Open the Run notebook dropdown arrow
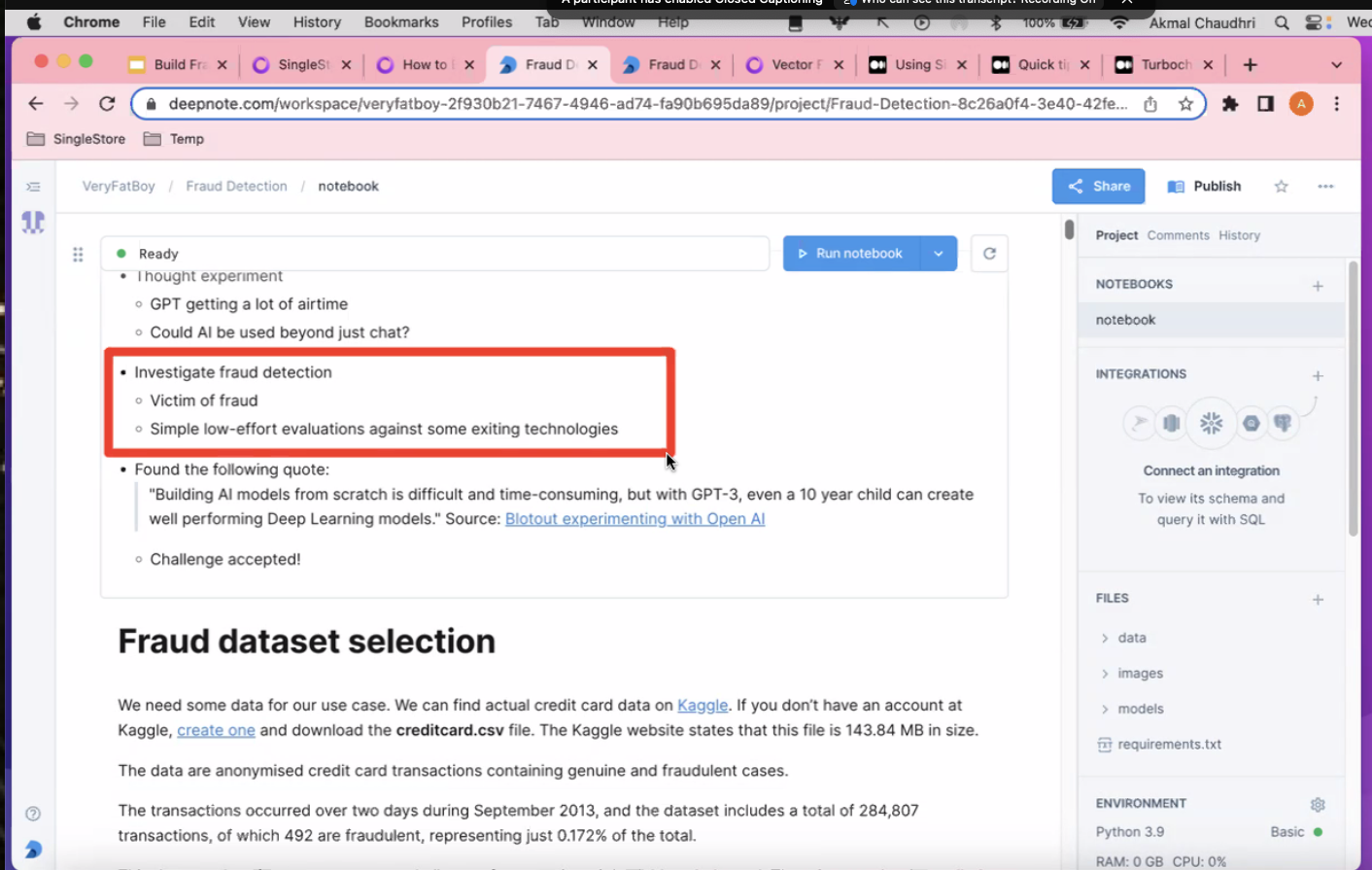The height and width of the screenshot is (870, 1372). (939, 254)
